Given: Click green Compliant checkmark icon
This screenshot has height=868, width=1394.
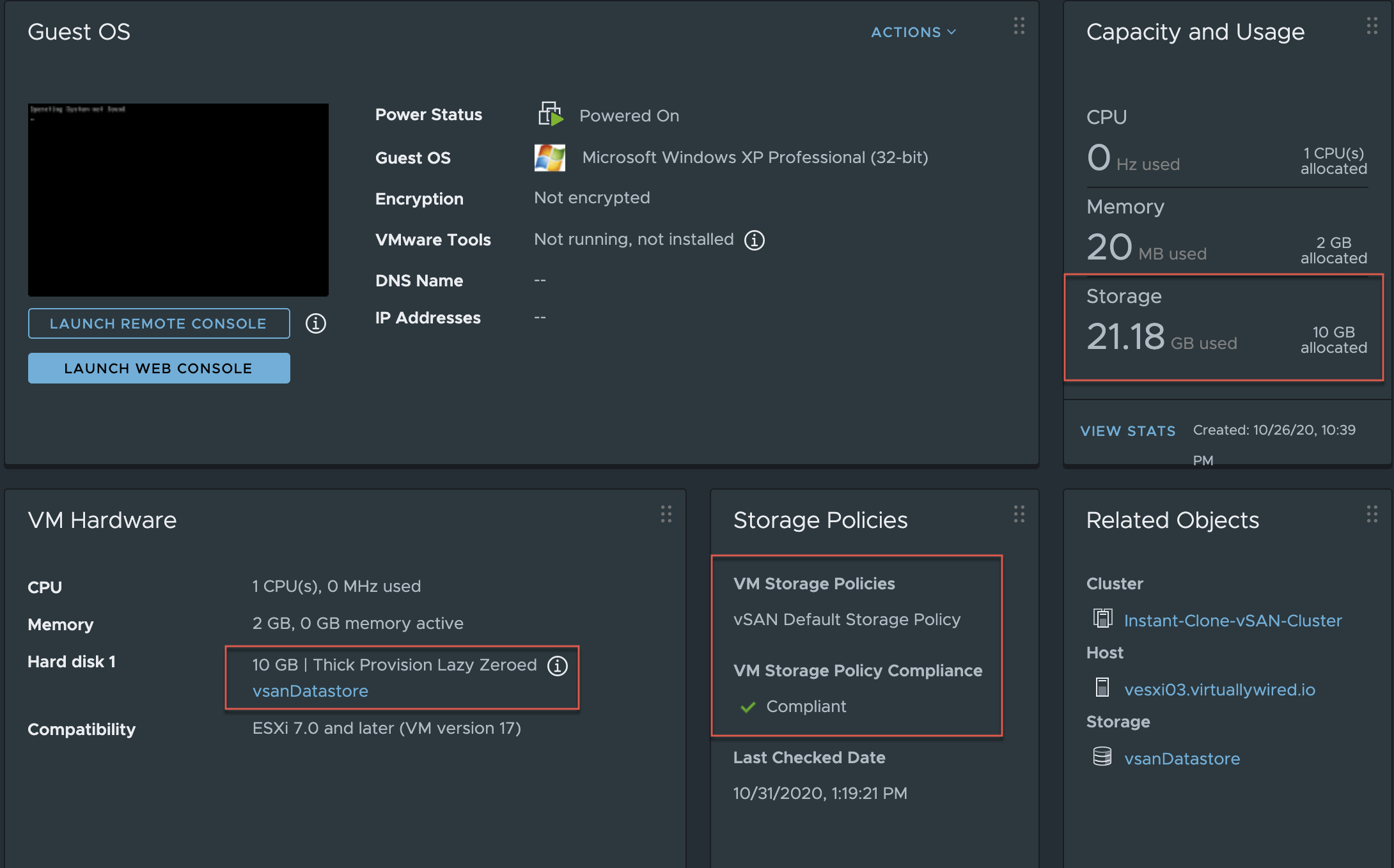Looking at the screenshot, I should [747, 707].
